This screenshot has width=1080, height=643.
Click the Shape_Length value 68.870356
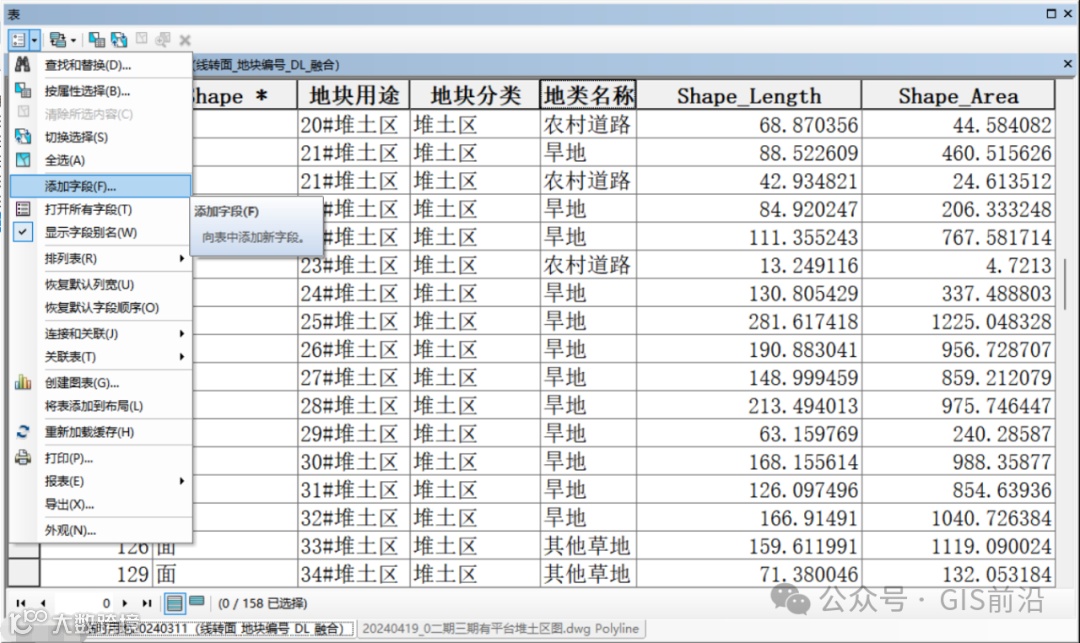(x=749, y=125)
